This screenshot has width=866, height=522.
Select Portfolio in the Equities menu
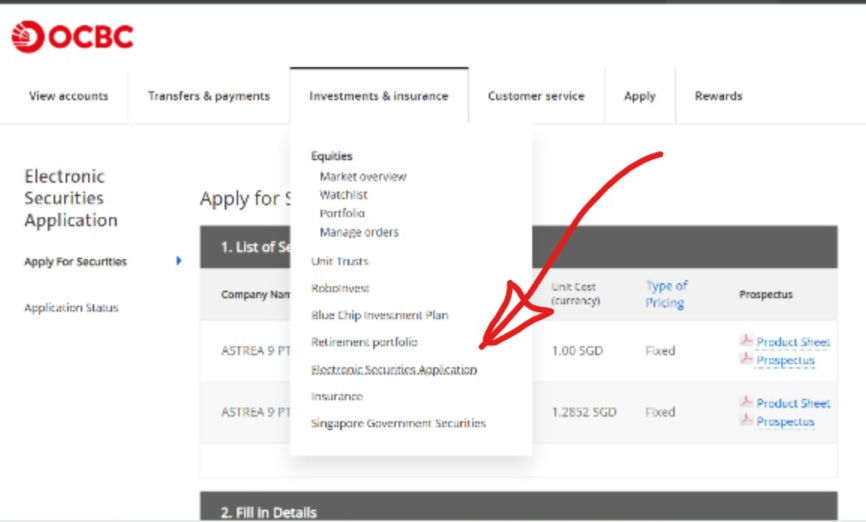[x=342, y=213]
